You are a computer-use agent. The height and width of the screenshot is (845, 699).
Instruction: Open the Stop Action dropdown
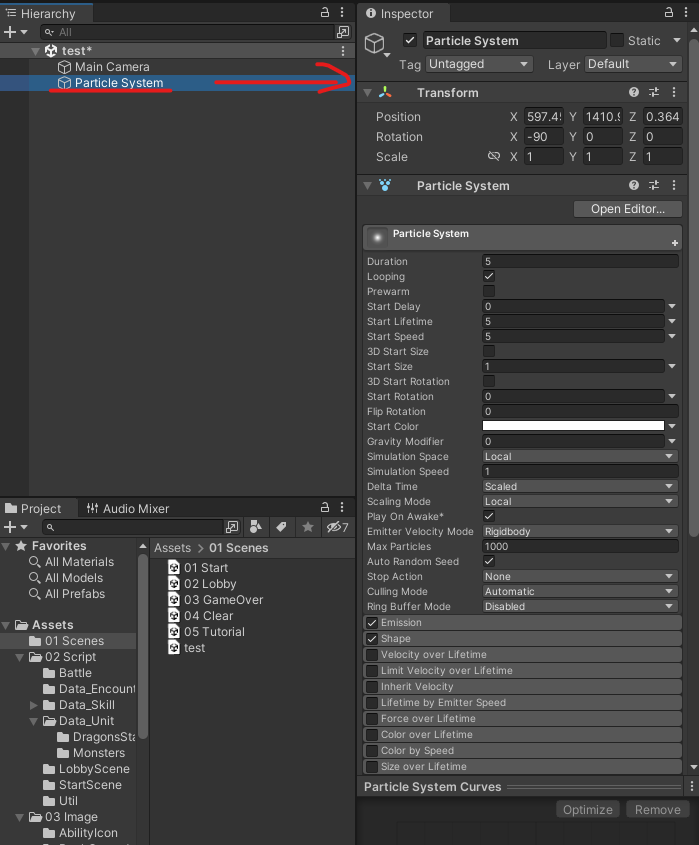pos(580,577)
